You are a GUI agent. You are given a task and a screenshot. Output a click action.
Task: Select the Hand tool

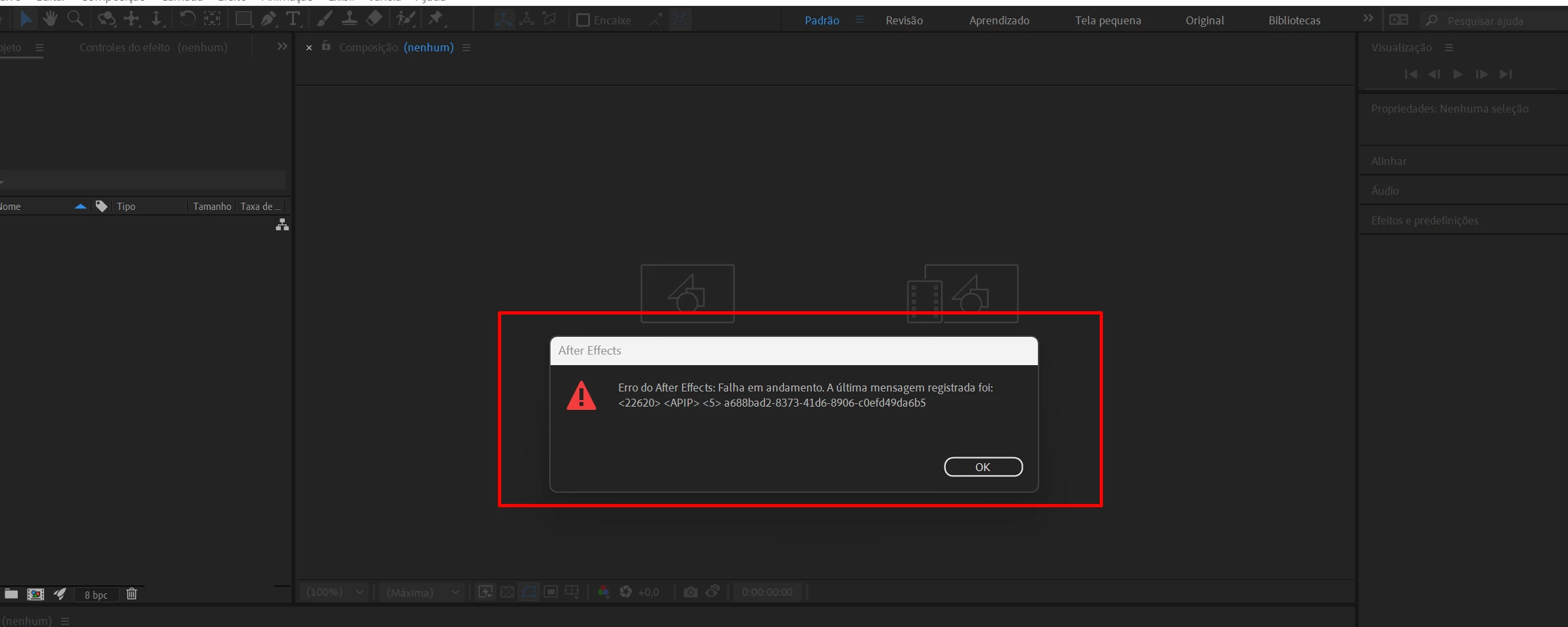(x=50, y=19)
